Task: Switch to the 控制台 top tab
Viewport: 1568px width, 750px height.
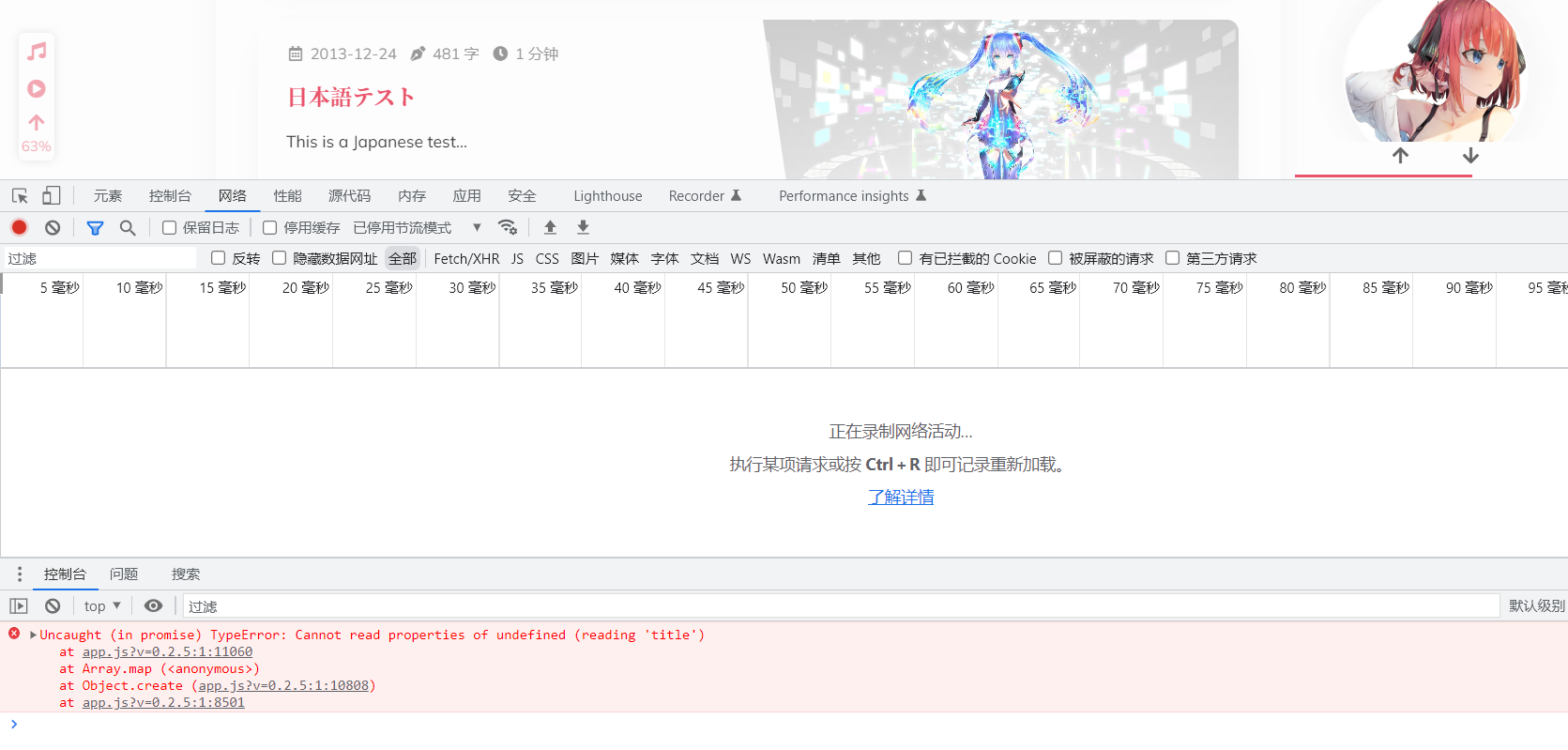Action: click(x=170, y=195)
